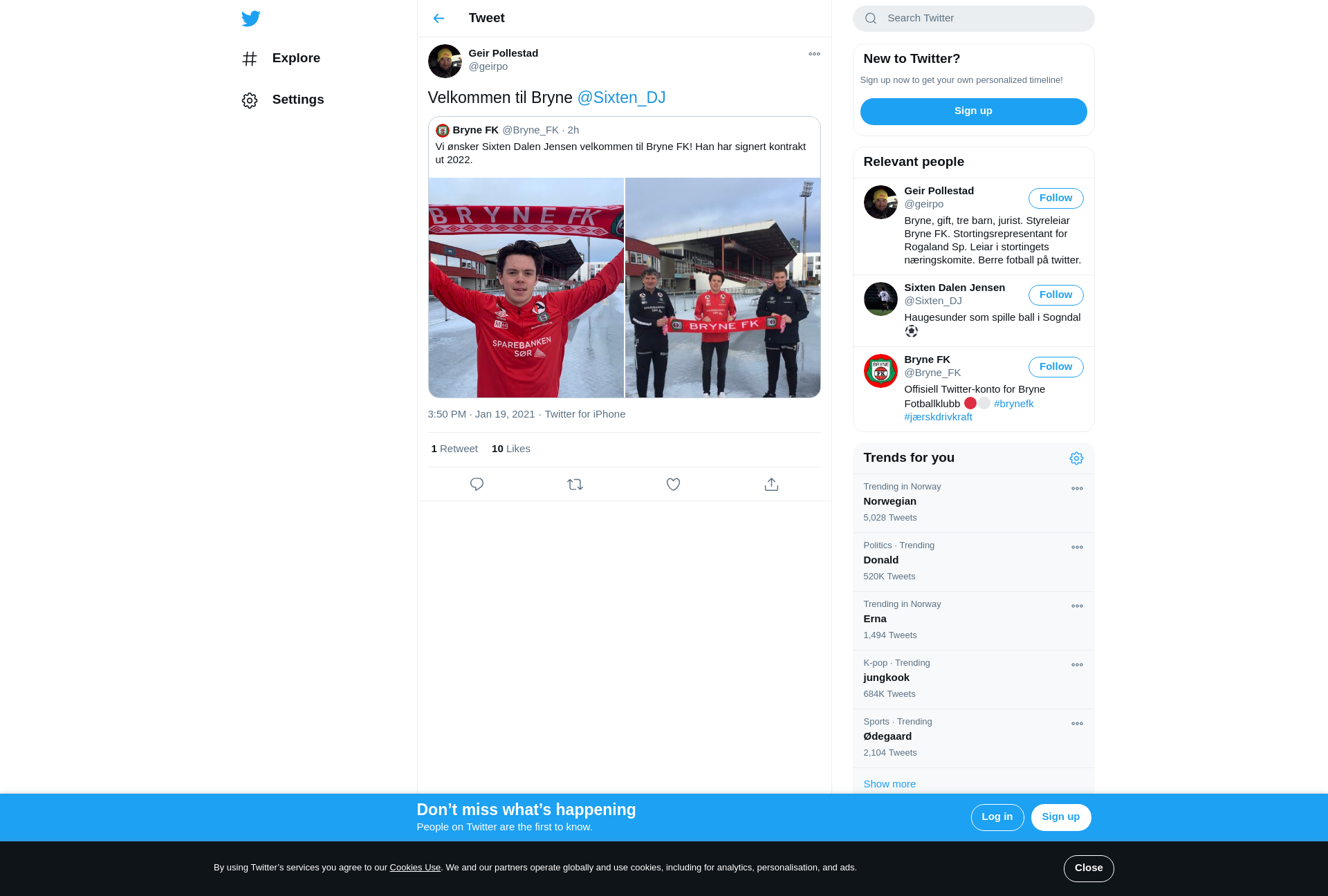This screenshot has height=896, width=1328.
Task: Go back using the arrow icon
Action: pyautogui.click(x=439, y=19)
